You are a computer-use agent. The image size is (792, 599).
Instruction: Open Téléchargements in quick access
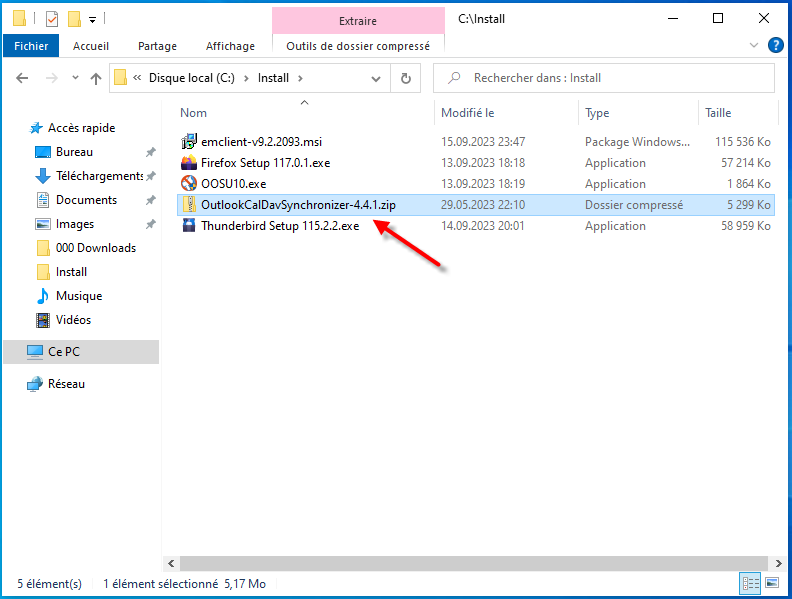[x=99, y=176]
